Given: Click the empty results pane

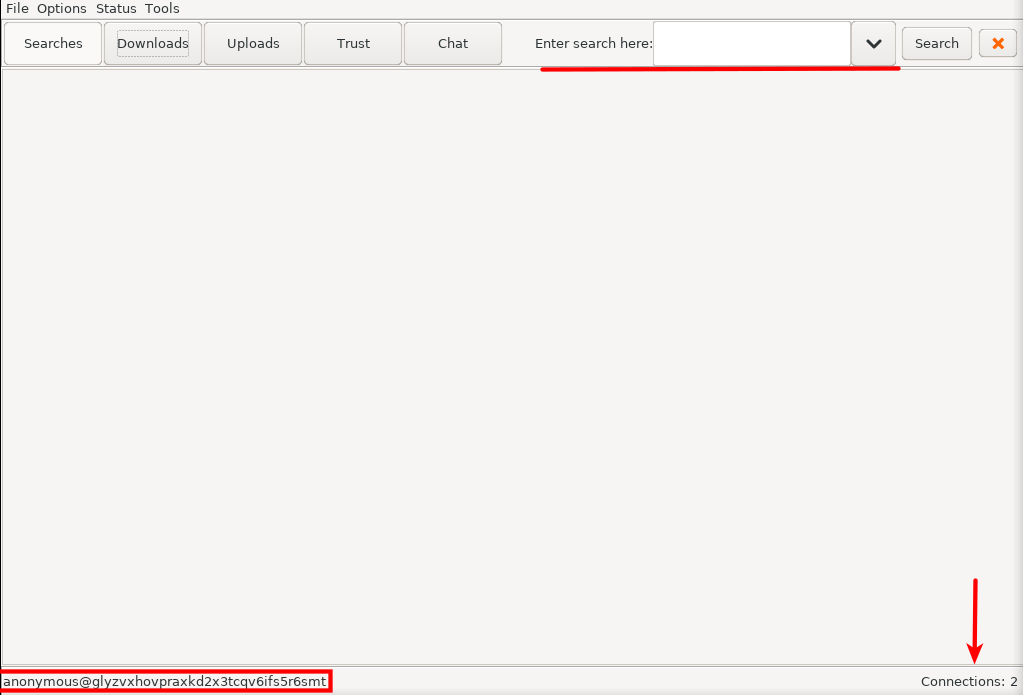Looking at the screenshot, I should click(x=510, y=365).
